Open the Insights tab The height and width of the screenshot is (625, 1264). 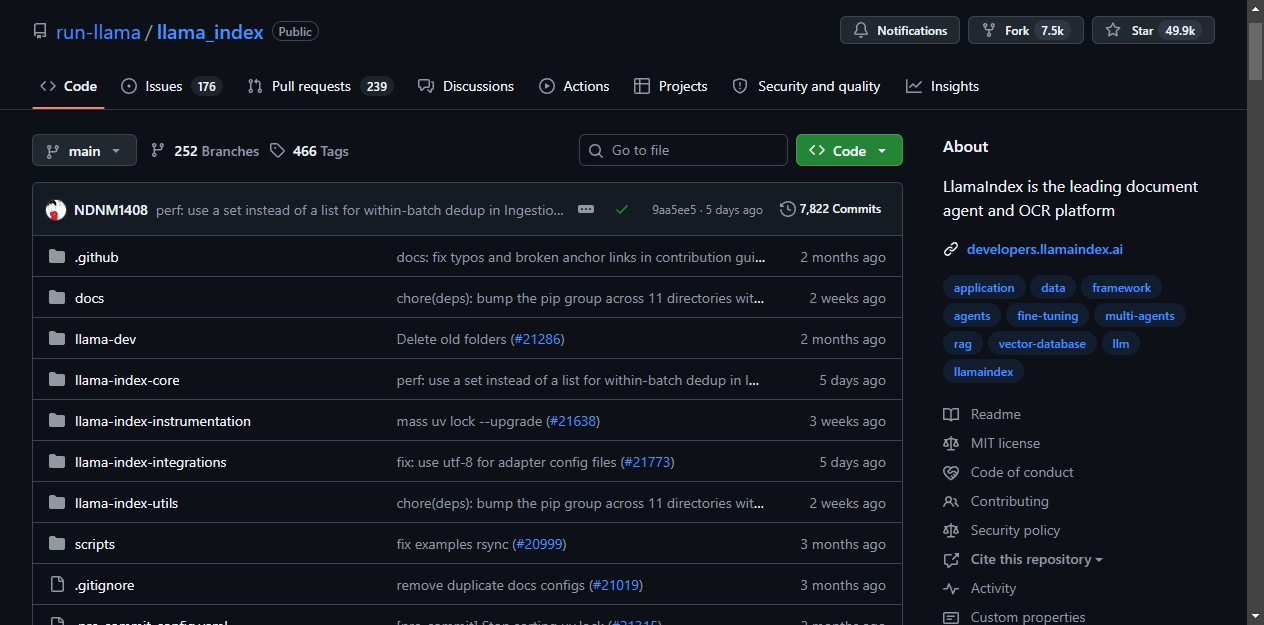point(942,86)
